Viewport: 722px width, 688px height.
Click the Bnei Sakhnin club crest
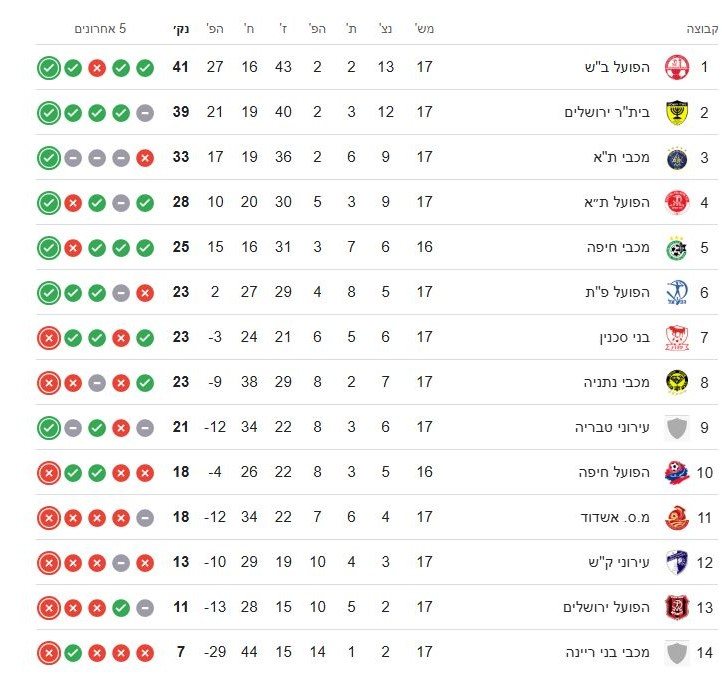click(677, 338)
